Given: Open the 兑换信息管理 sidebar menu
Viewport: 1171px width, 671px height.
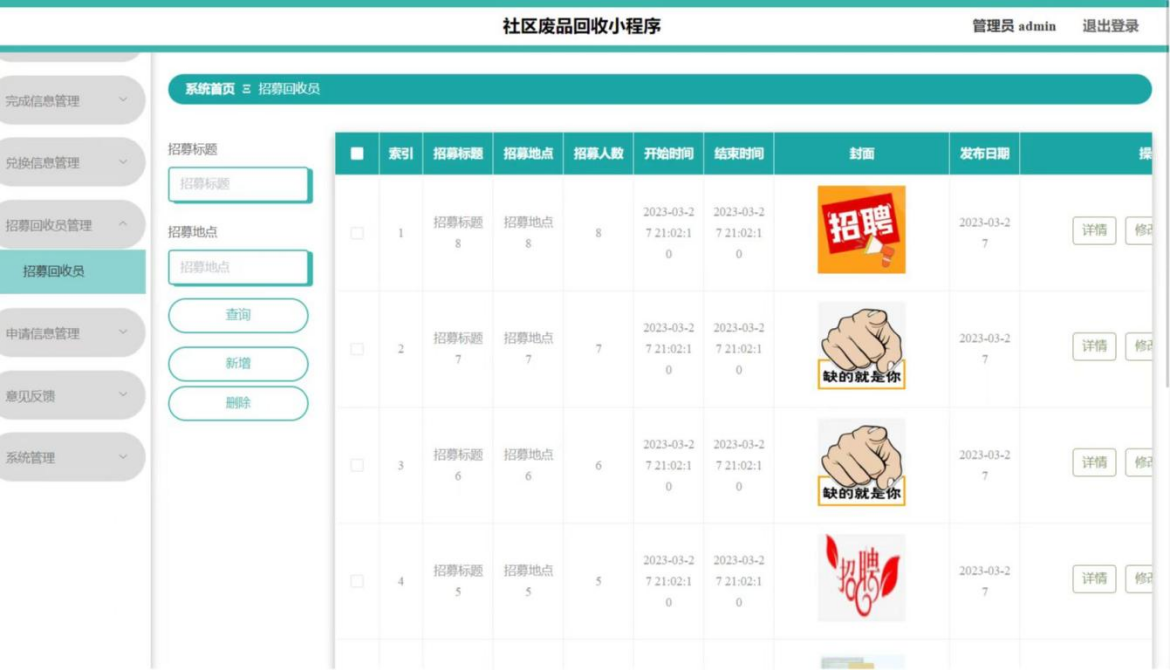Looking at the screenshot, I should (72, 162).
